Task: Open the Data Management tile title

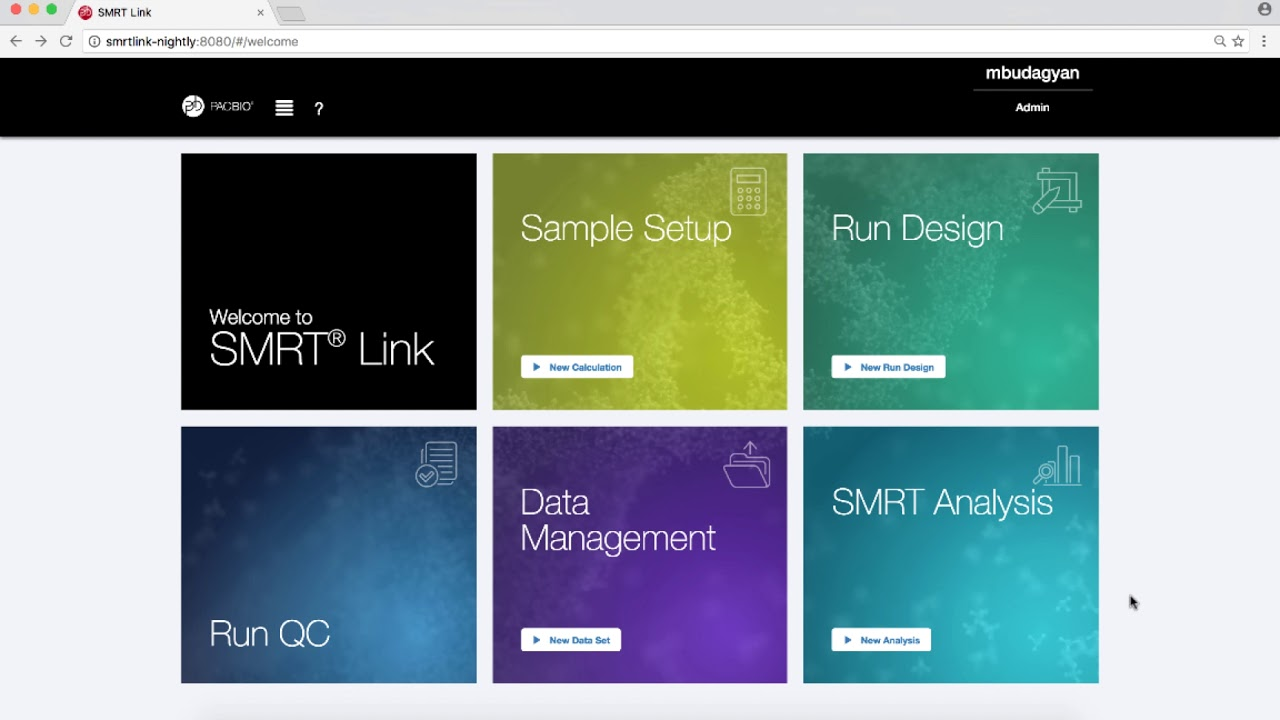Action: pos(618,520)
